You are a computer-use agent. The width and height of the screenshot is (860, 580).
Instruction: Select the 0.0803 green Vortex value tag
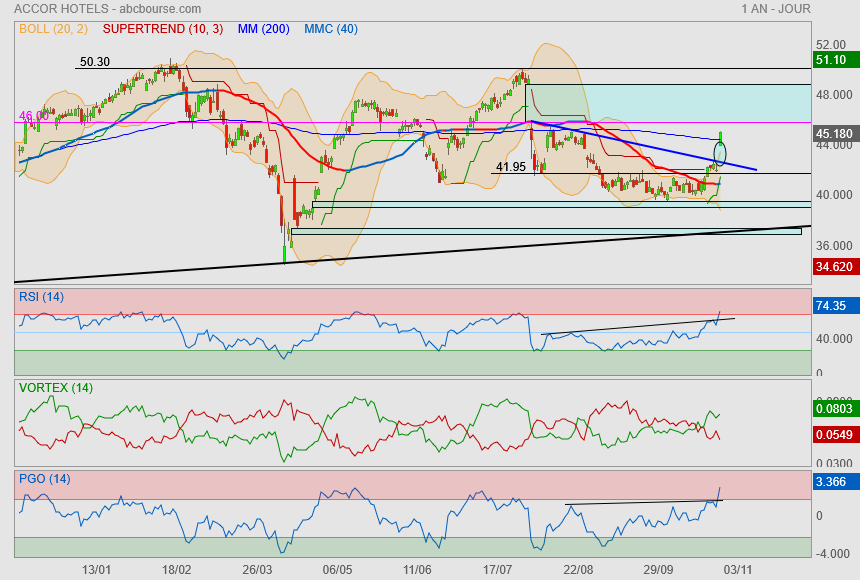(834, 408)
